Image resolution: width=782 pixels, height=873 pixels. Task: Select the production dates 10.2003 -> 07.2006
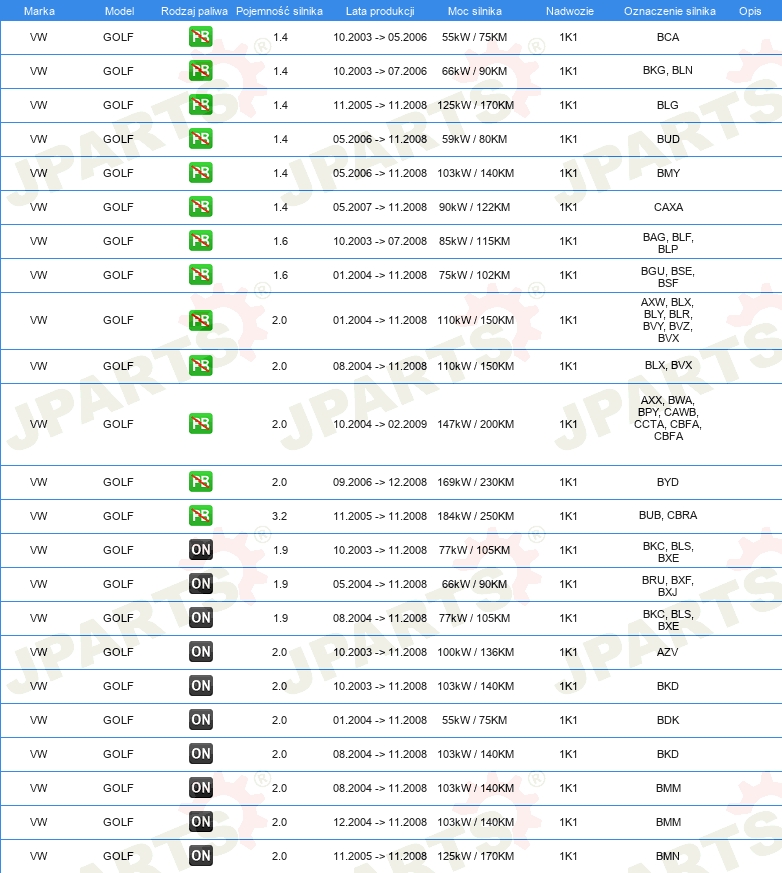[x=380, y=71]
